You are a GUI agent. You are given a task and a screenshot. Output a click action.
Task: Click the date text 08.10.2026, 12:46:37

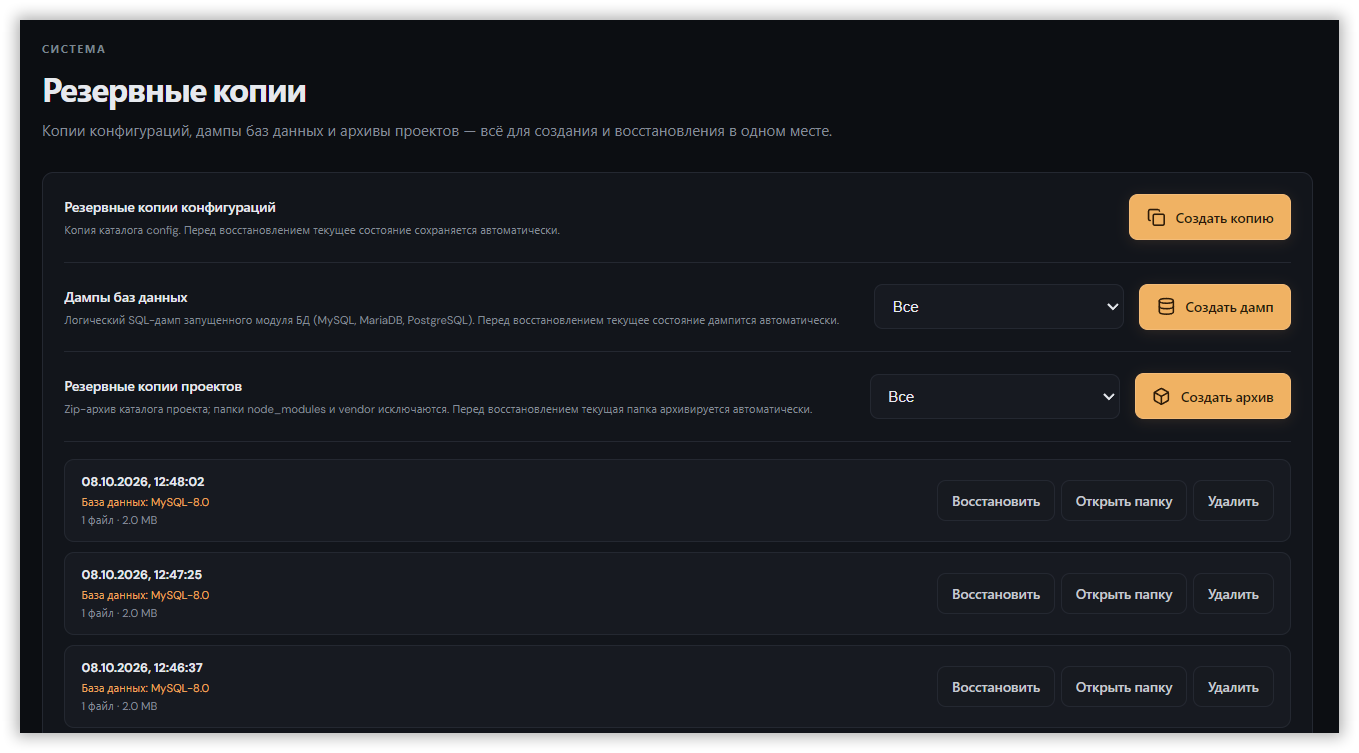click(x=142, y=668)
